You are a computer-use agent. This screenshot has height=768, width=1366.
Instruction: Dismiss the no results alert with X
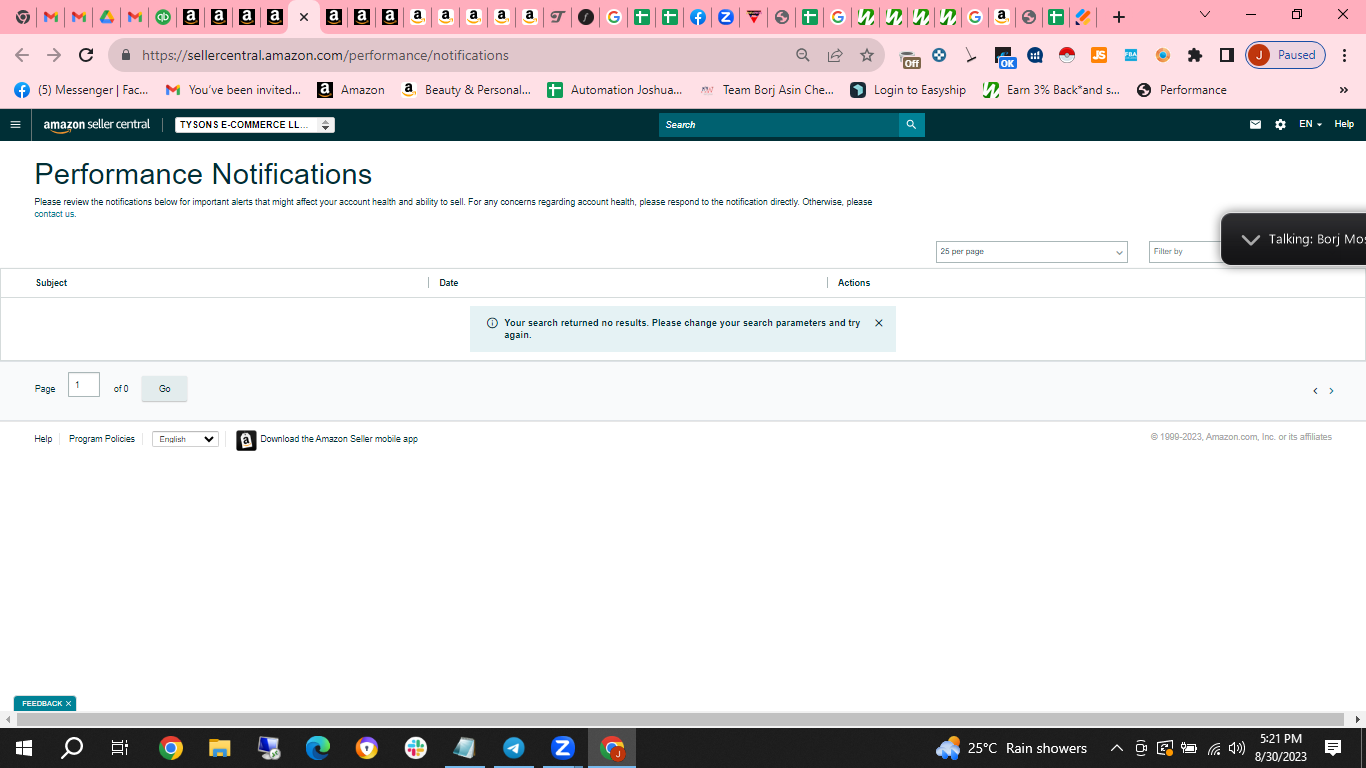pos(879,323)
